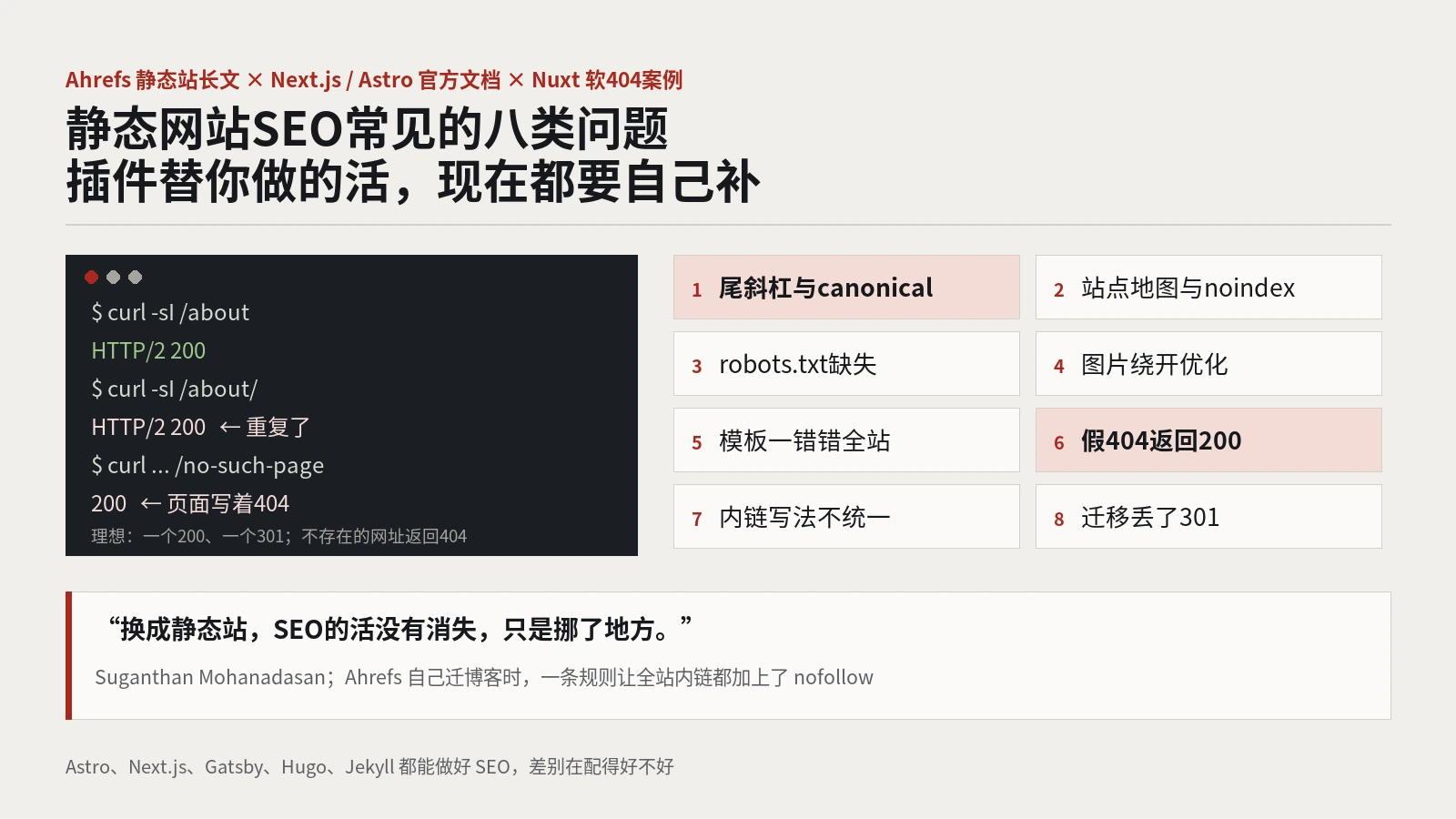This screenshot has height=819, width=1456.
Task: Select card 5 '模板一错错全站'
Action: [846, 440]
